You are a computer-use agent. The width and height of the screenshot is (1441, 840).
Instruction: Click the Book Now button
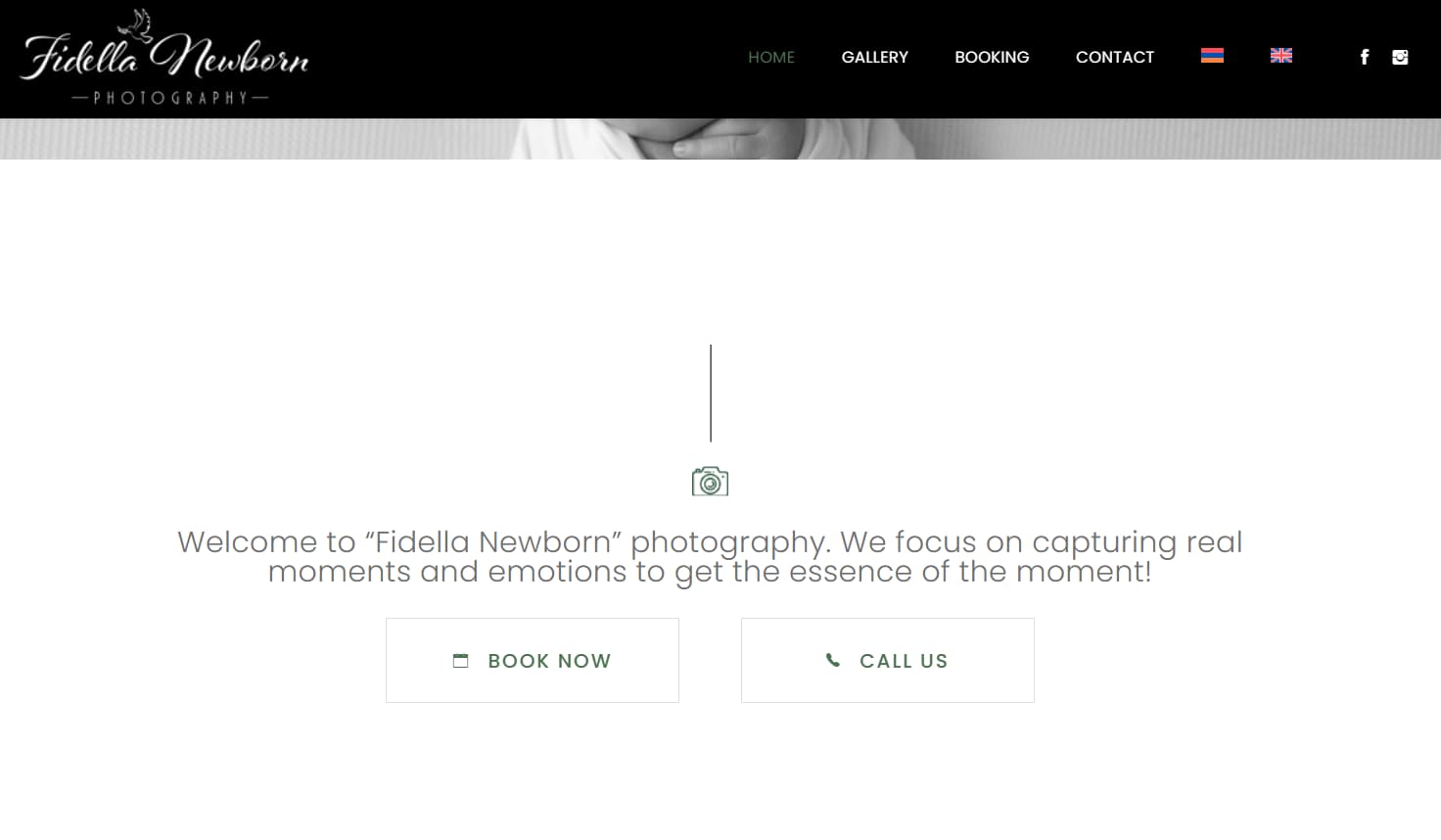(533, 660)
